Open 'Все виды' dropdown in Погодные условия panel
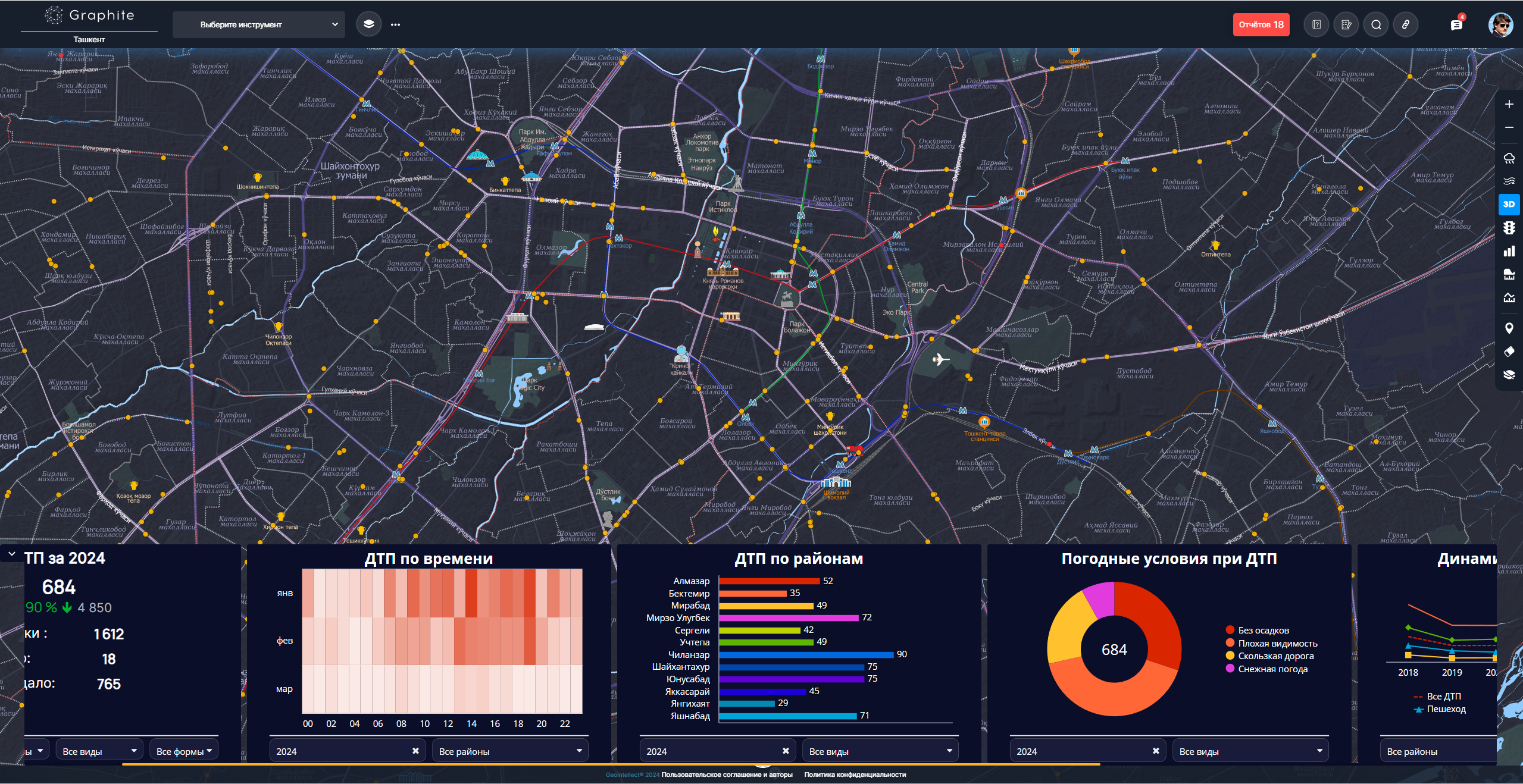Image resolution: width=1523 pixels, height=784 pixels. (x=1250, y=751)
